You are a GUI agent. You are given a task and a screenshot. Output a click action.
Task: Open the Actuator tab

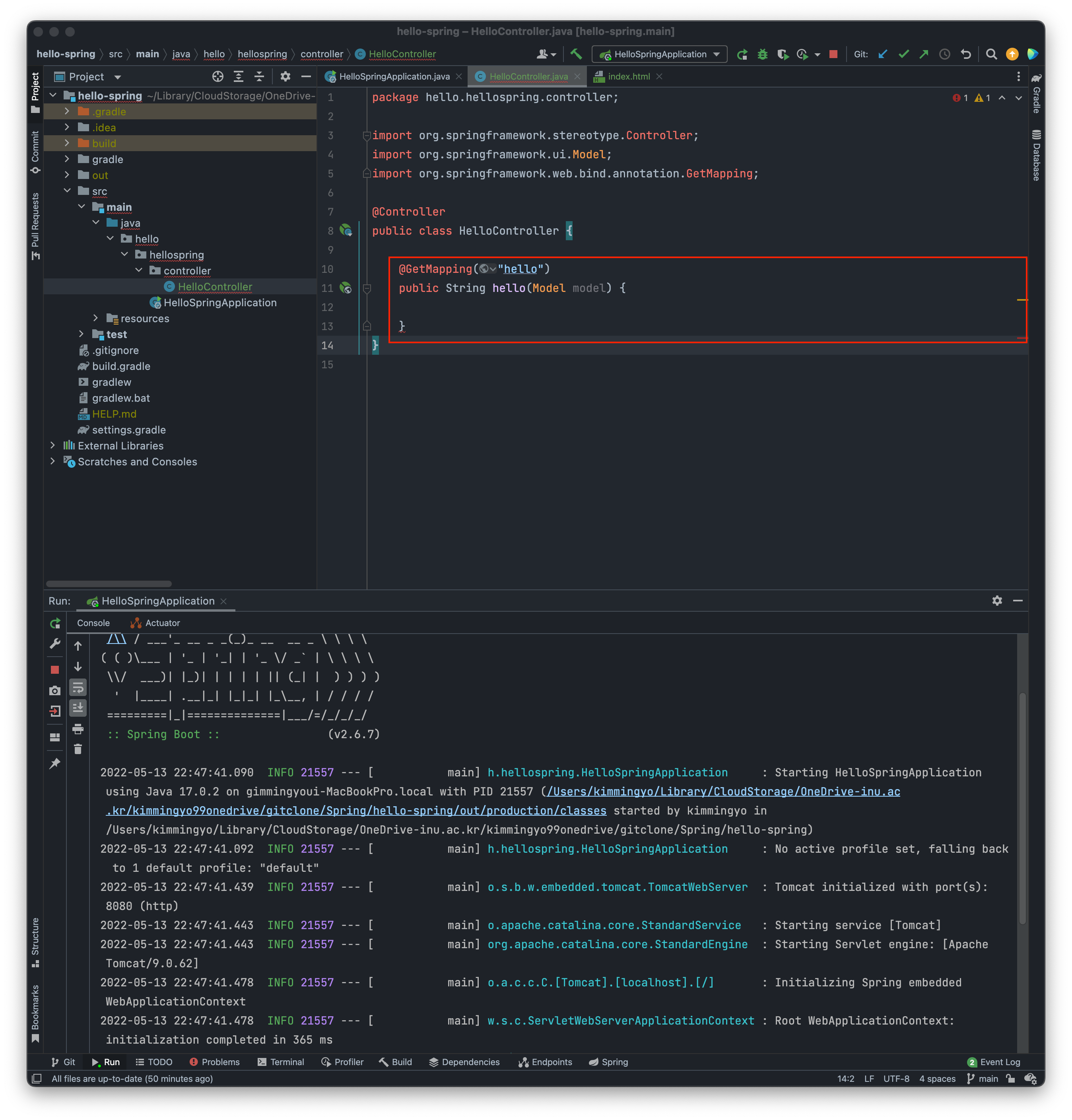pos(155,623)
